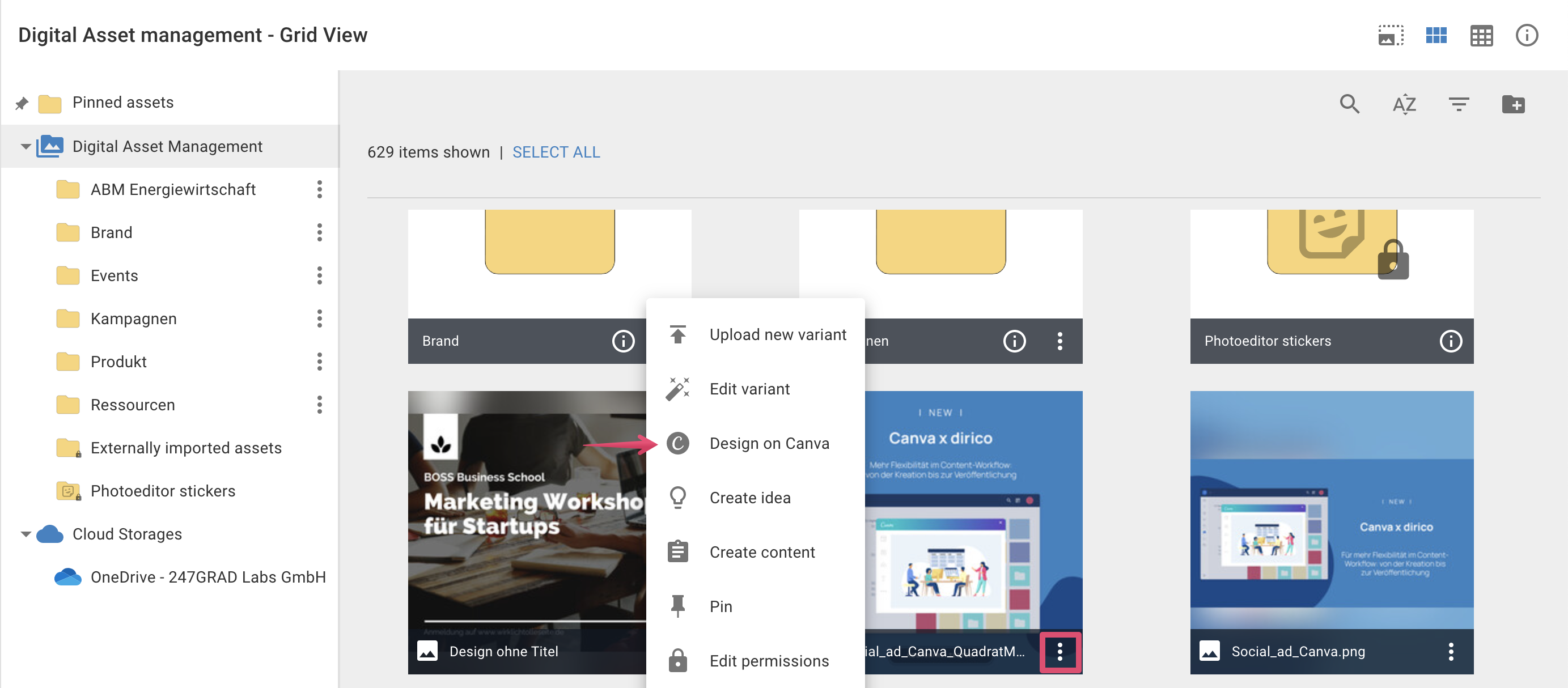The height and width of the screenshot is (688, 1568).
Task: Switch to table view
Action: (x=1482, y=35)
